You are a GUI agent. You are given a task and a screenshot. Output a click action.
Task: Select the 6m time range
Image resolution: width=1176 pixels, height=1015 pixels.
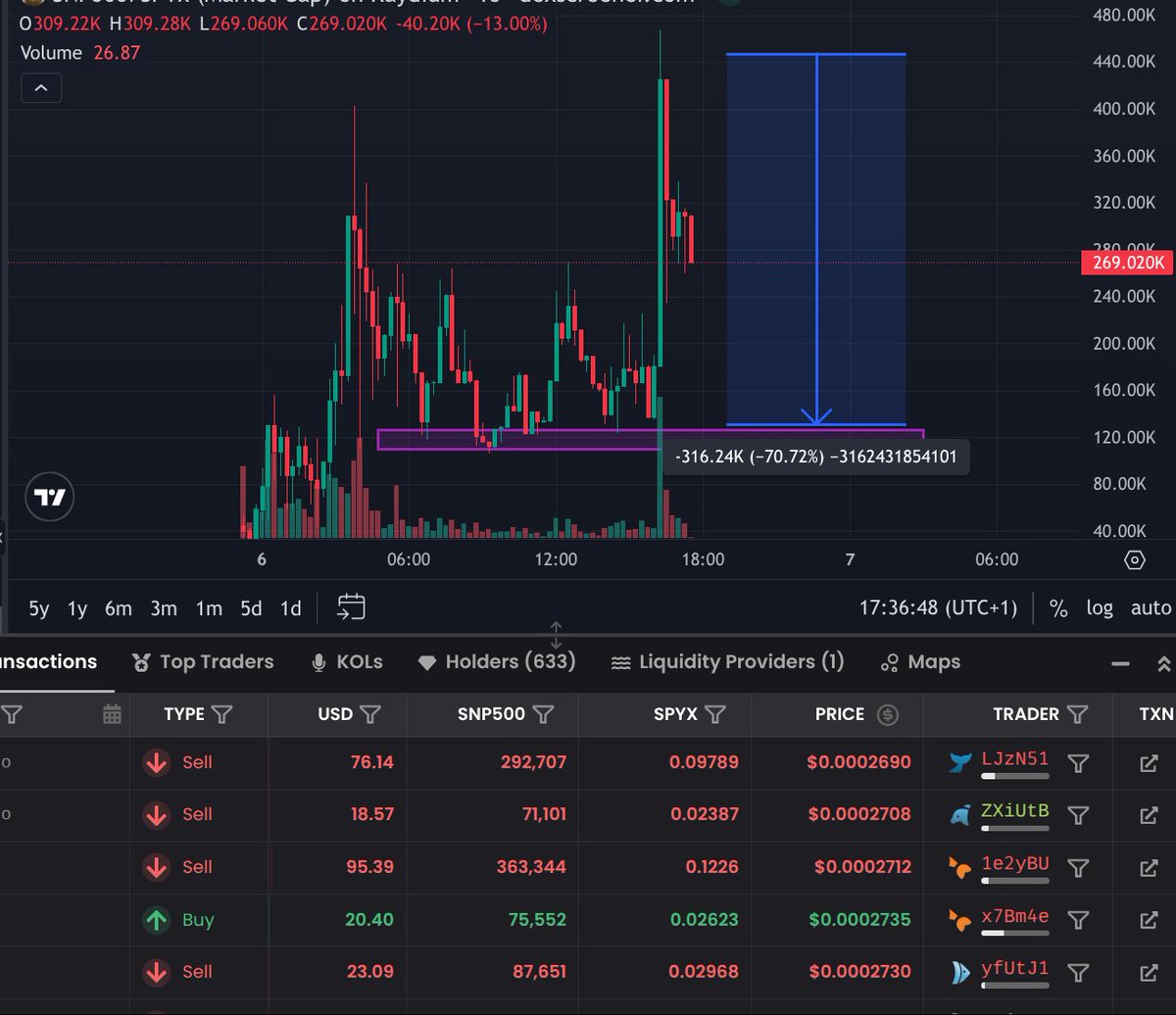pyautogui.click(x=118, y=608)
